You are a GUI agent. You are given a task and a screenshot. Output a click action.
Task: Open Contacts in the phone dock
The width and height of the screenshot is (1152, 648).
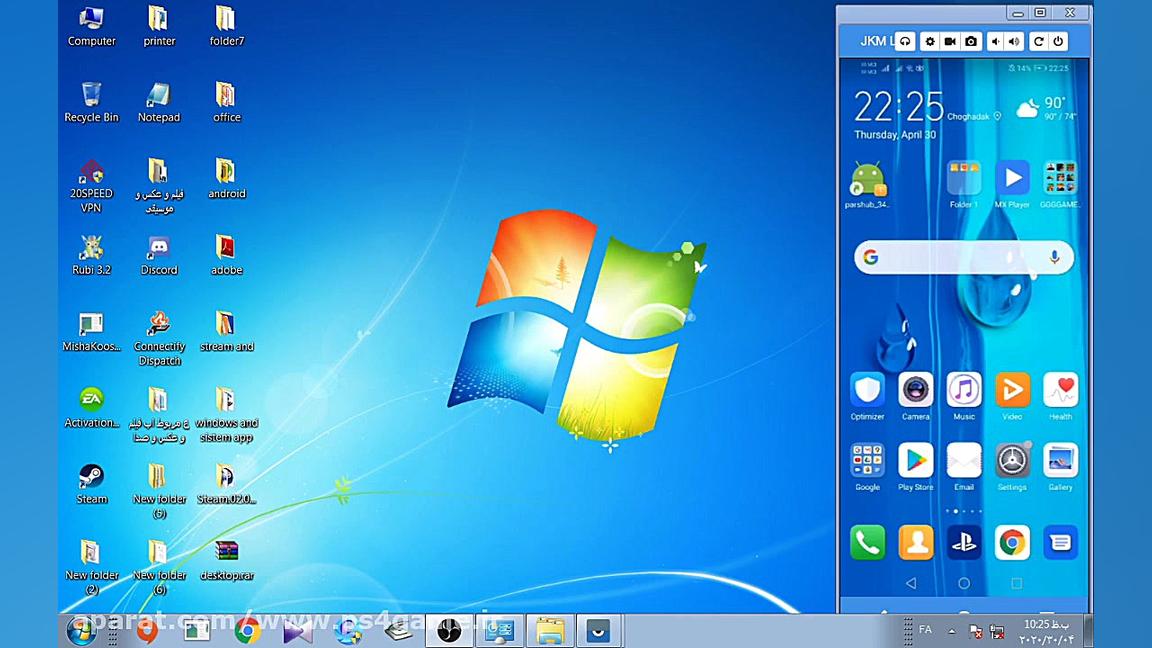click(915, 542)
